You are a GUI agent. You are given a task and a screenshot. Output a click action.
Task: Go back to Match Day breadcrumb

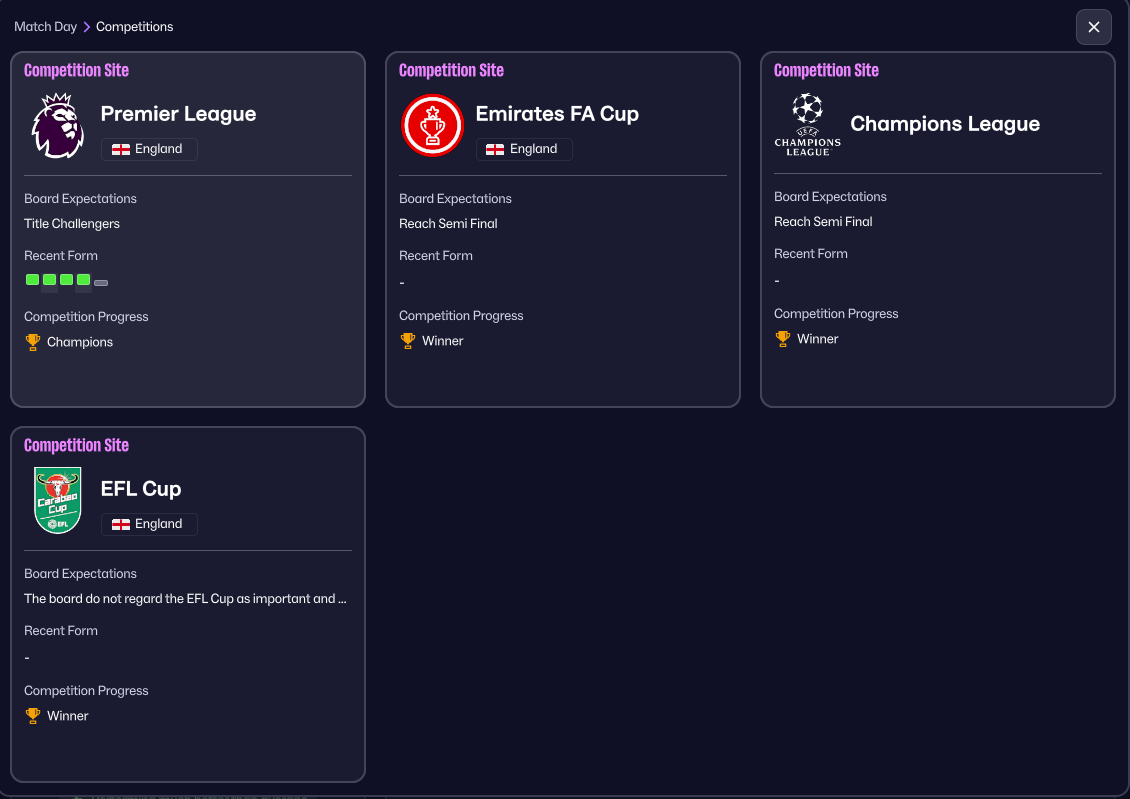[45, 27]
